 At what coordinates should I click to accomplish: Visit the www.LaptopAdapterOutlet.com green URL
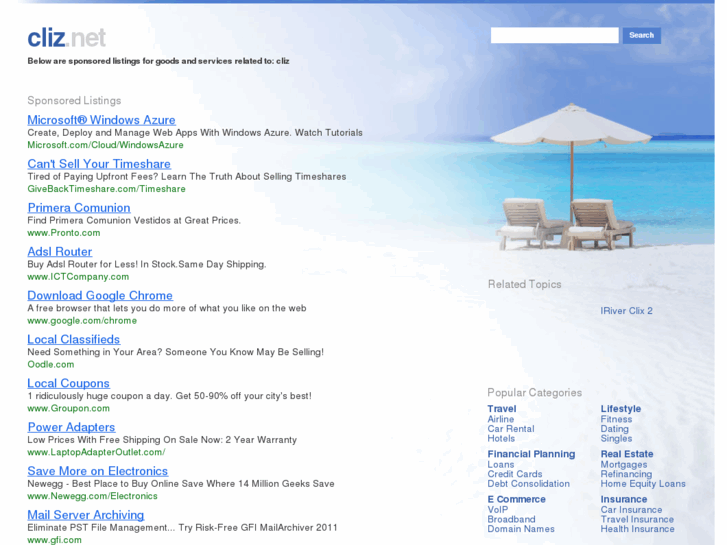tap(96, 452)
